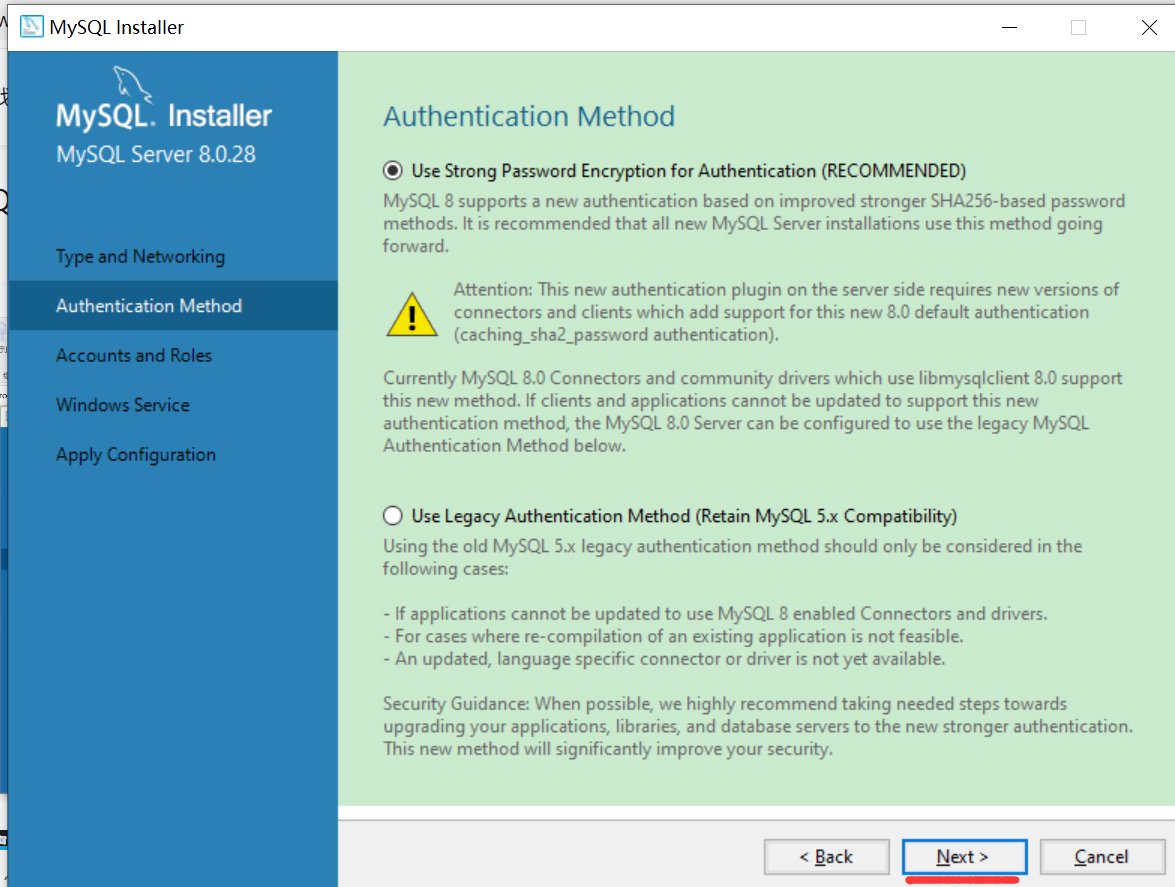Click the Authentication Method page heading

point(529,116)
